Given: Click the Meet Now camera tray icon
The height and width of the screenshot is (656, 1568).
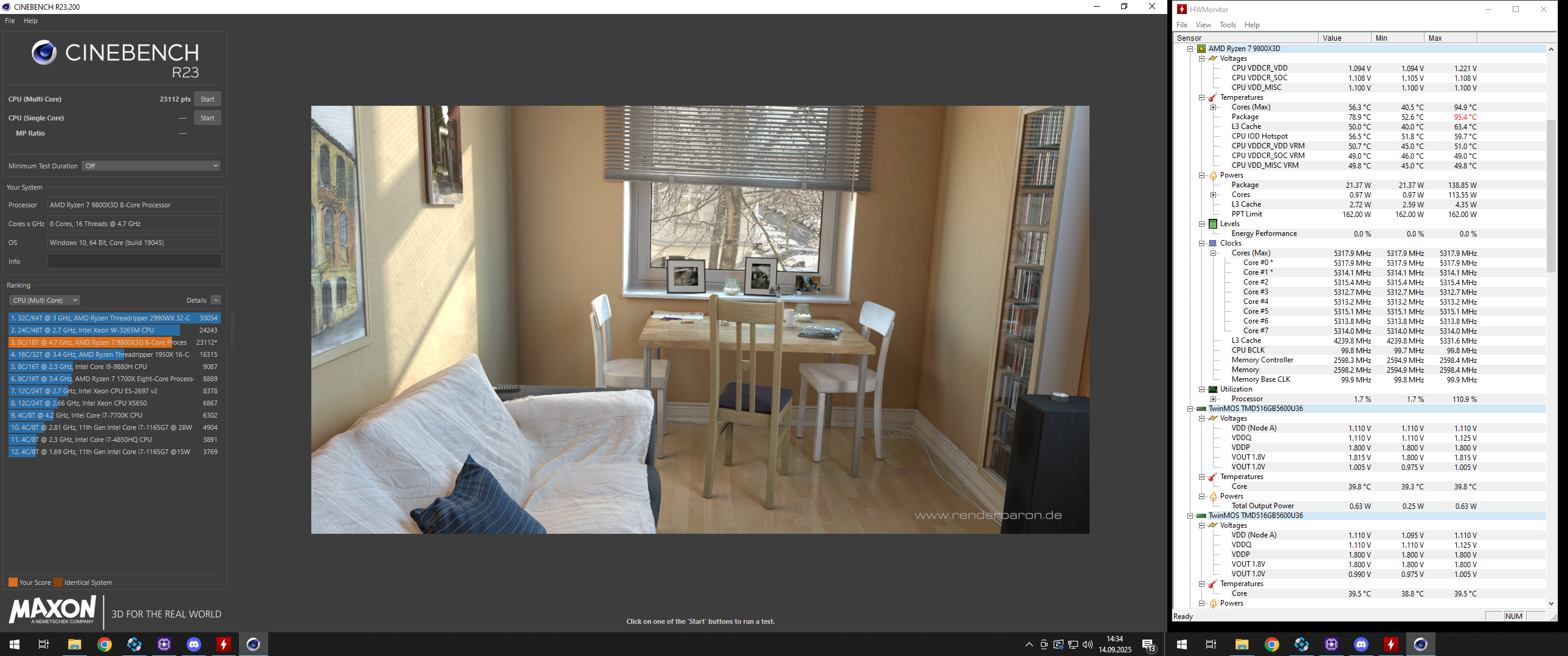Looking at the screenshot, I should pyautogui.click(x=1044, y=644).
